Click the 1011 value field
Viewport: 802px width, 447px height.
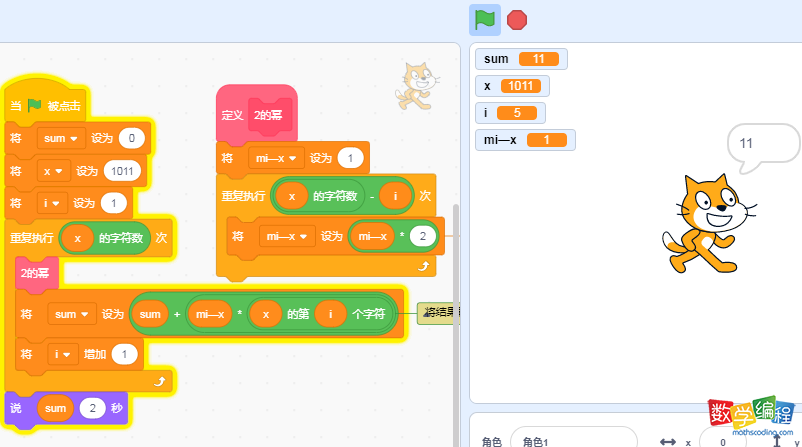tap(125, 171)
